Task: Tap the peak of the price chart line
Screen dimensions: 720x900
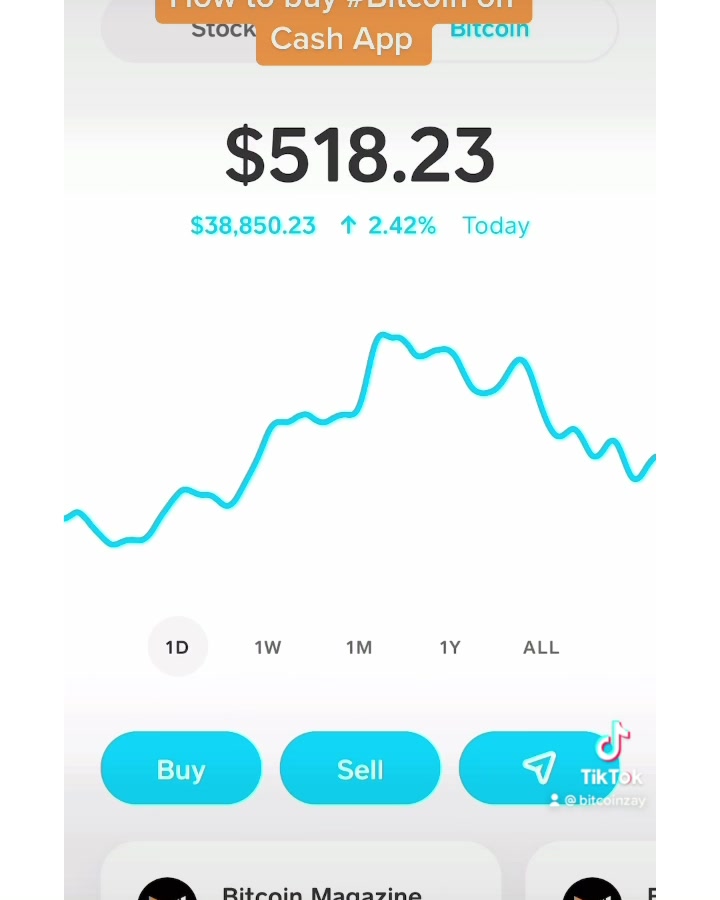Action: click(382, 335)
